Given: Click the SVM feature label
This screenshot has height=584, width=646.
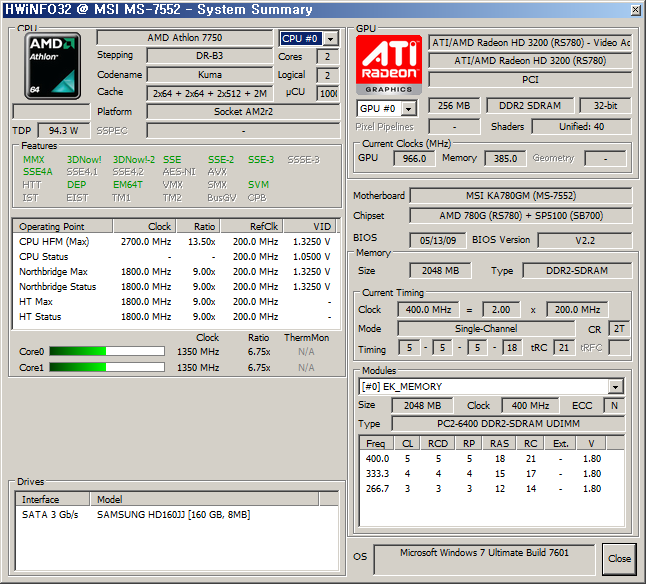Looking at the screenshot, I should (258, 185).
